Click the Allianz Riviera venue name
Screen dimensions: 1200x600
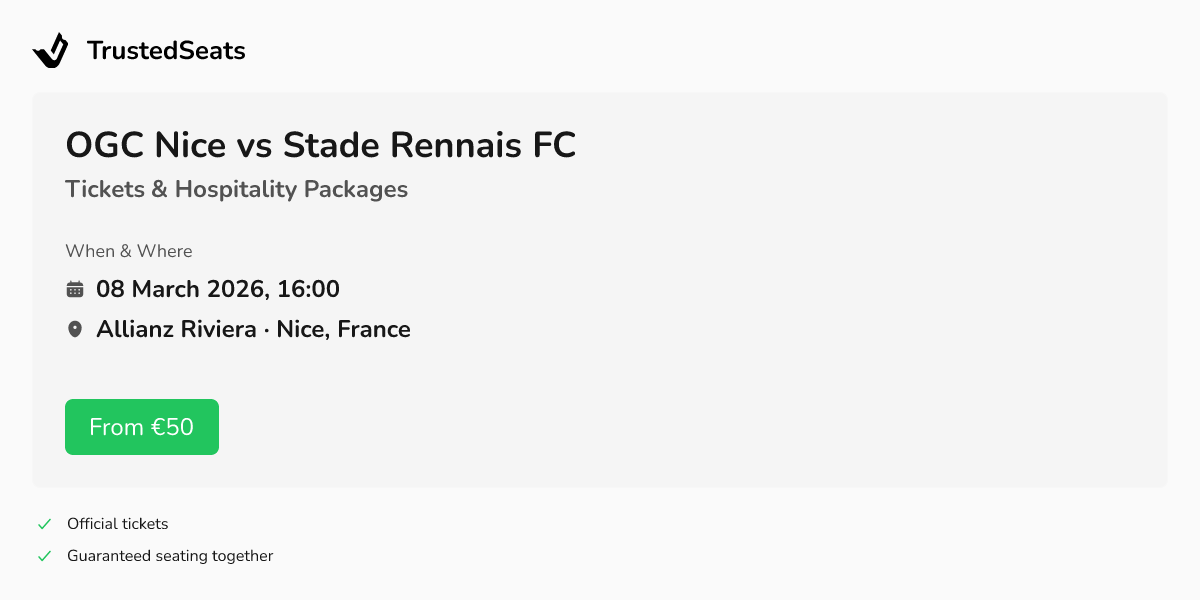point(175,329)
